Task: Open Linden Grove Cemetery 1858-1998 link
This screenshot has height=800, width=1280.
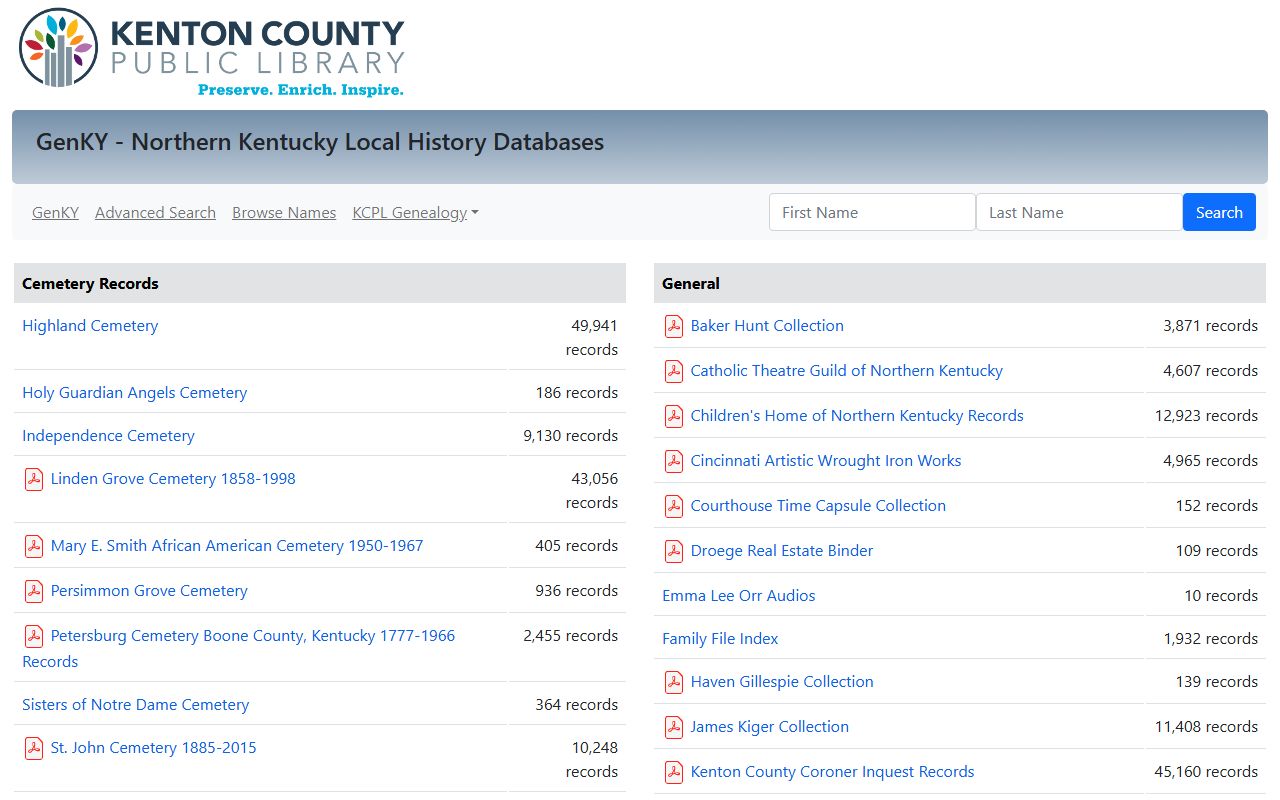Action: [173, 479]
